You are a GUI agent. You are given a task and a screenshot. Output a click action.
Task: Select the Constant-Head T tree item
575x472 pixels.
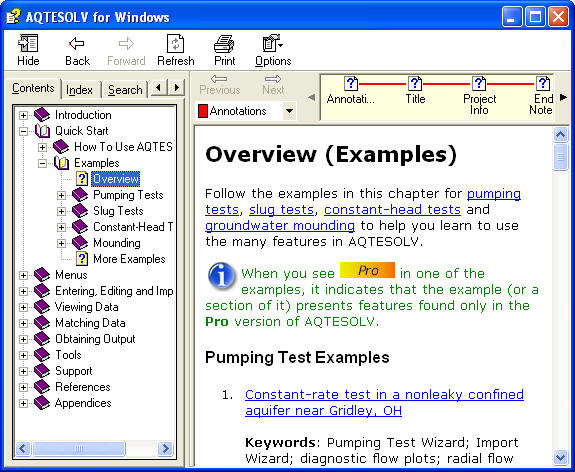point(133,227)
